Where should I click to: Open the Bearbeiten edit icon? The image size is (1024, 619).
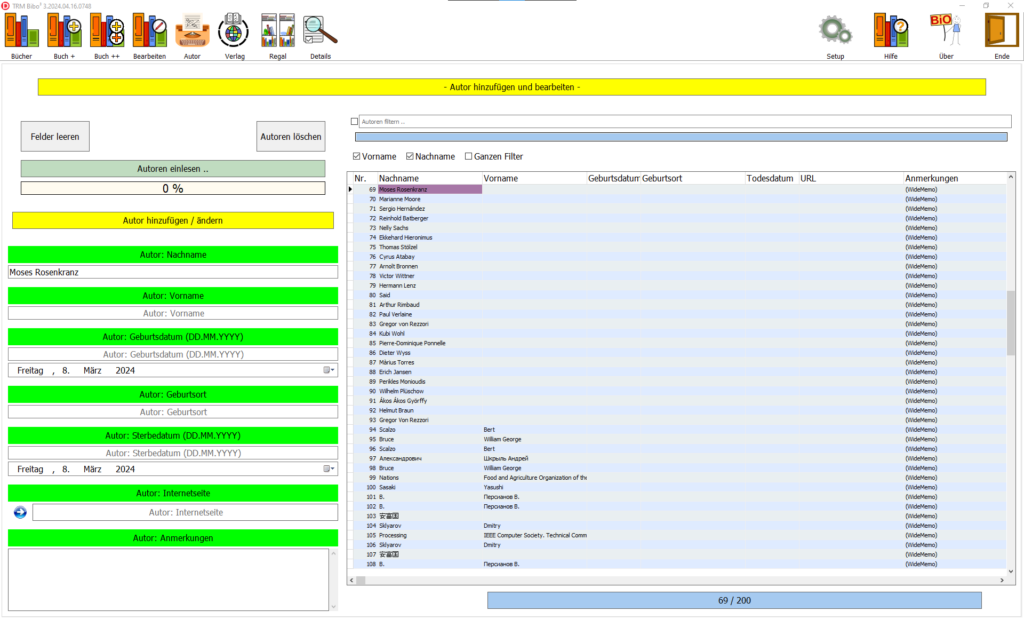(x=150, y=30)
